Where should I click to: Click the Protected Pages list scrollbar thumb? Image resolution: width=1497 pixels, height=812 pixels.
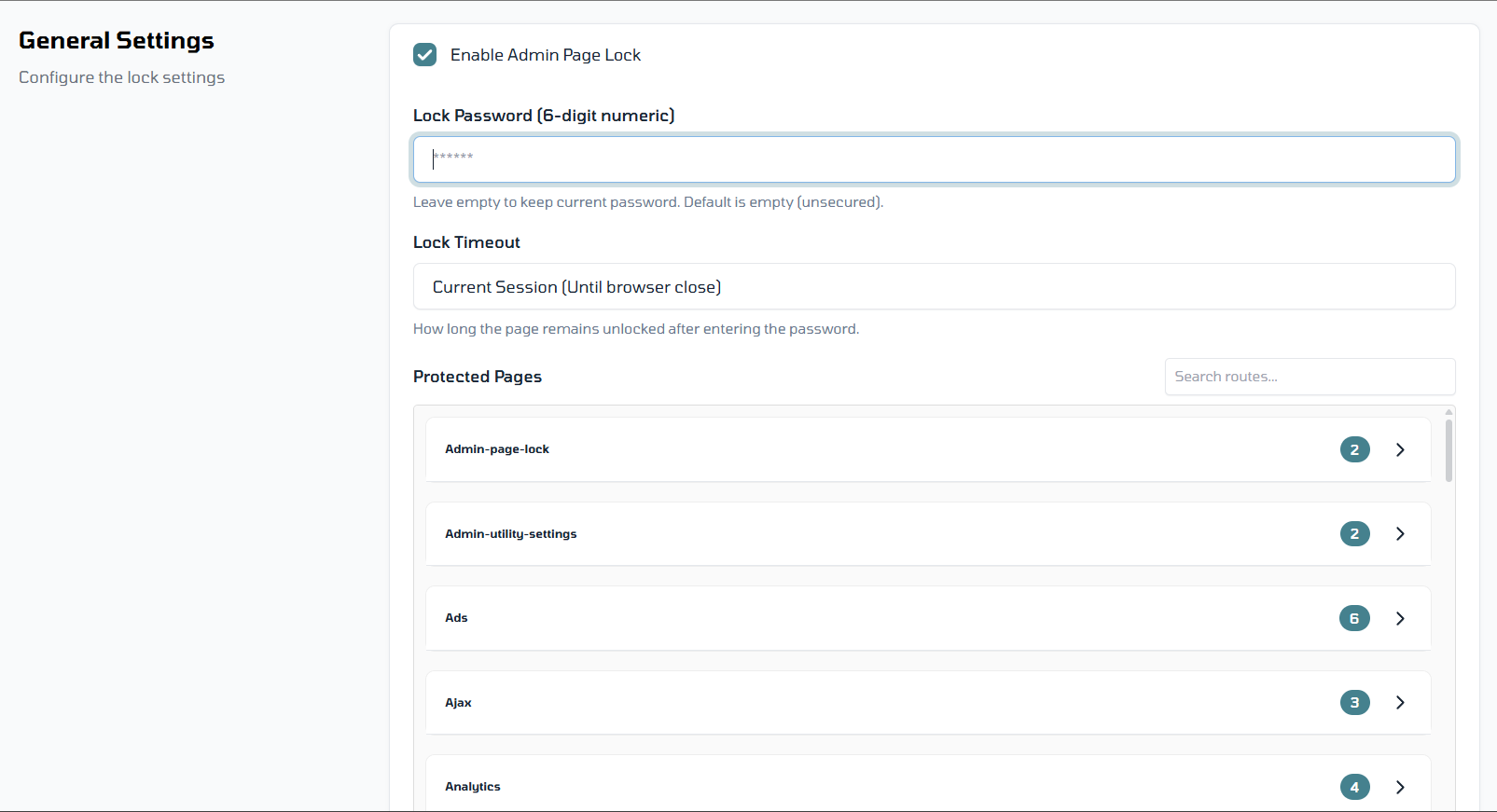point(1448,451)
